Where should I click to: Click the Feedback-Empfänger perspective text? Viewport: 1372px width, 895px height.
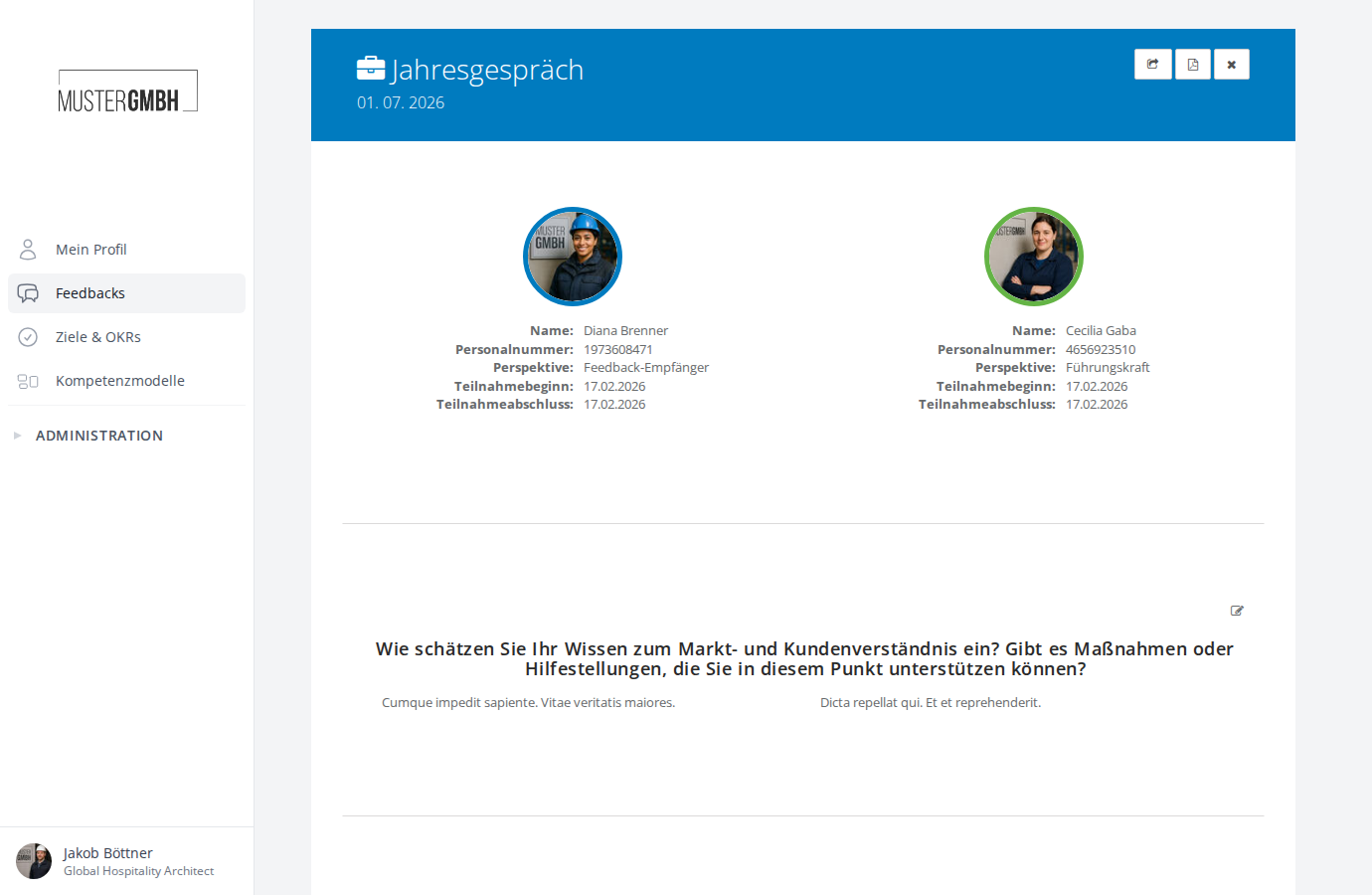(646, 368)
